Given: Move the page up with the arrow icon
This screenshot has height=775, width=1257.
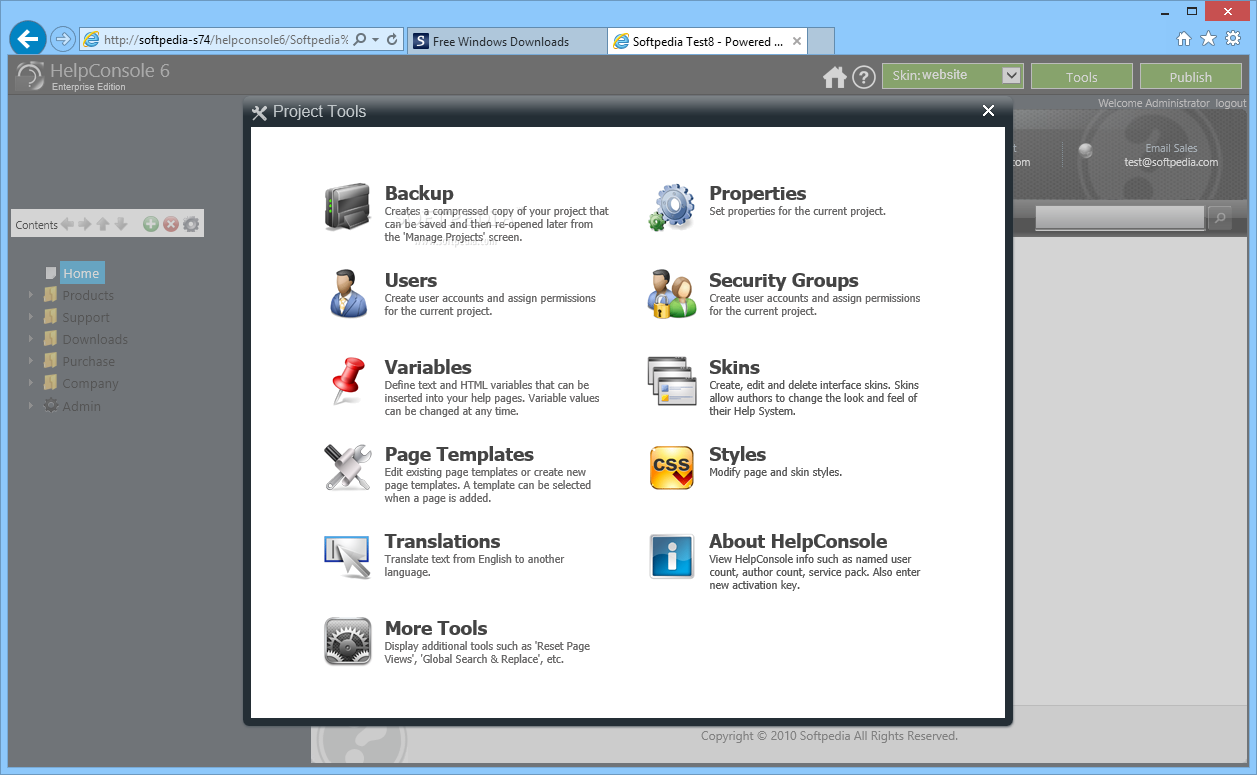Looking at the screenshot, I should tap(103, 224).
